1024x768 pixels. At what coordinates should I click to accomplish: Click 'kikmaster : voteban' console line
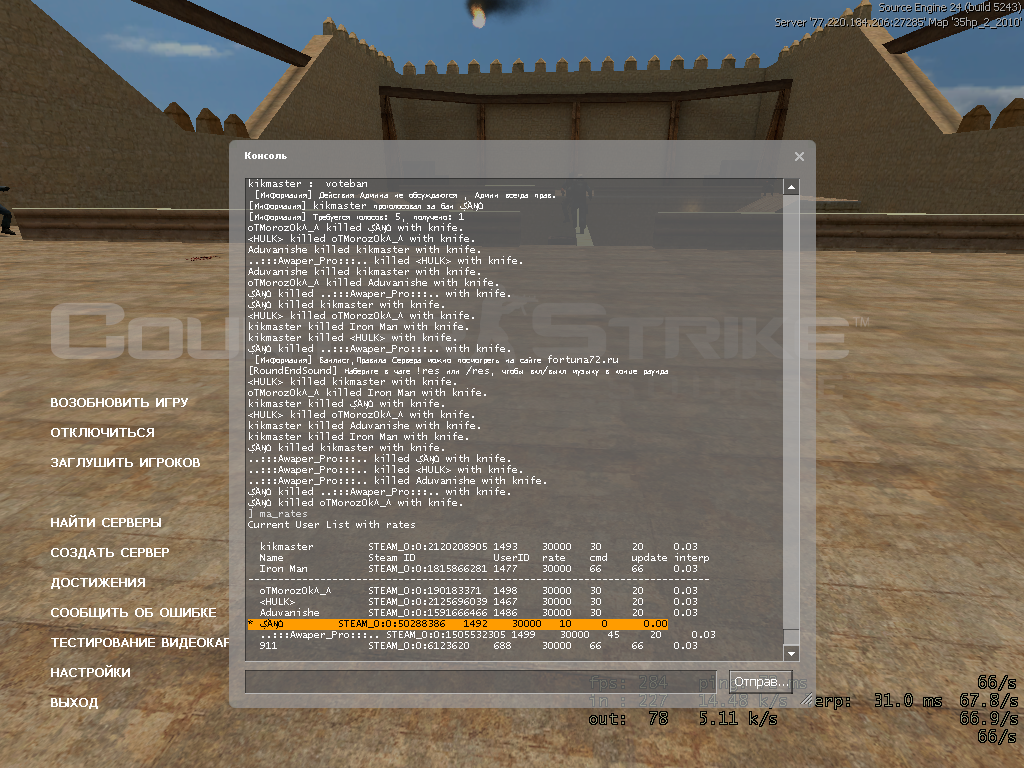click(x=308, y=184)
